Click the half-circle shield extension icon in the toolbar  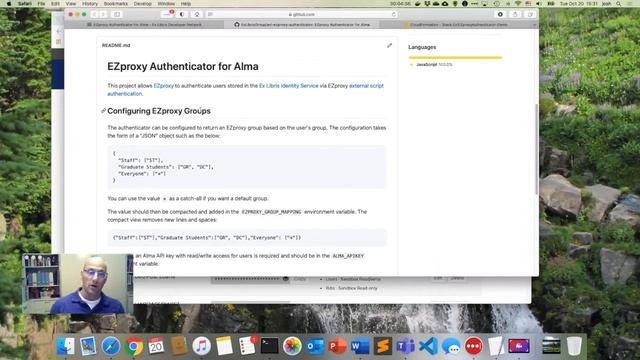pos(182,14)
